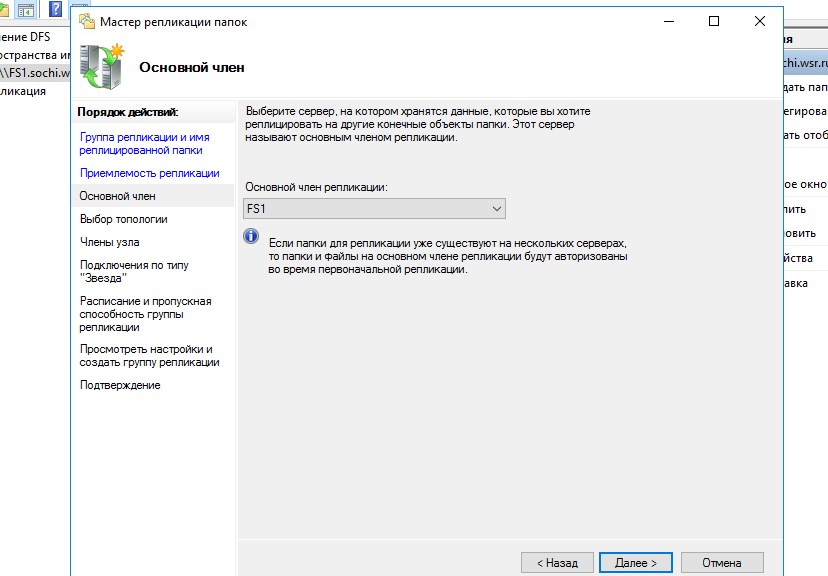Click the 'Подключения по типу Звезда' step
828x576 pixels.
(134, 271)
